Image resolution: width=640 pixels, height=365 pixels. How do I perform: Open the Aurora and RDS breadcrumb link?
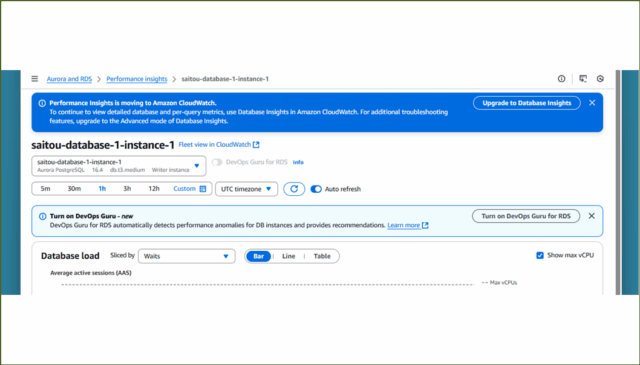[69, 79]
